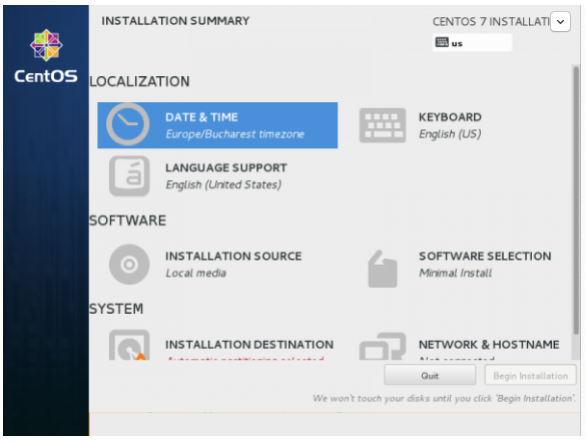Image resolution: width=587 pixels, height=443 pixels.
Task: Open the SOFTWARE SELECTION label
Action: click(485, 256)
